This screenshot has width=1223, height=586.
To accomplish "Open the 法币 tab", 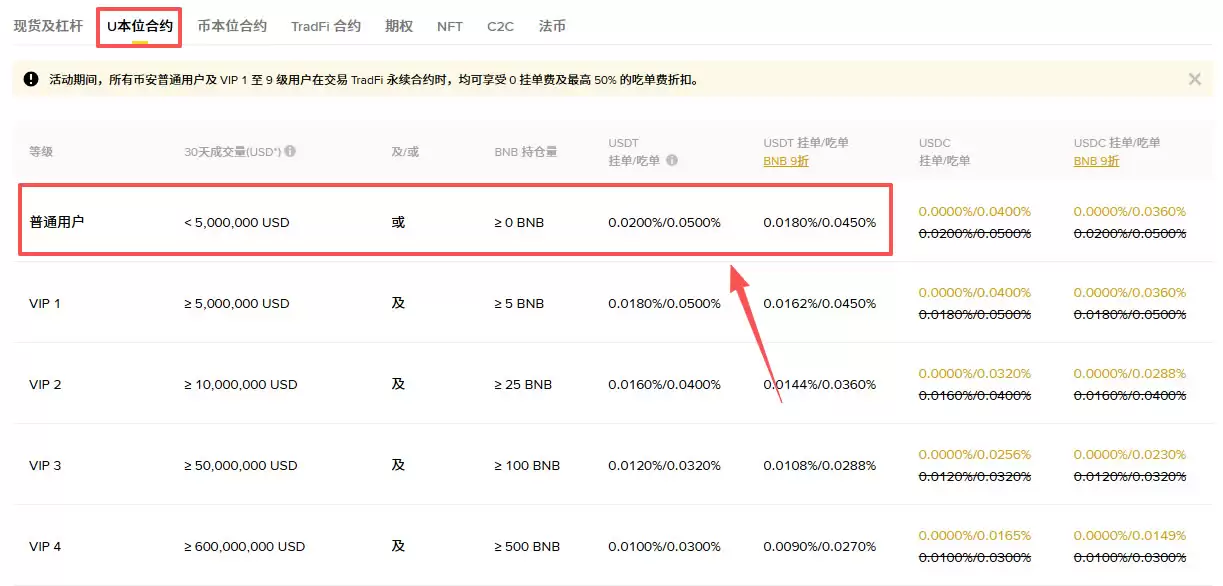I will (552, 27).
